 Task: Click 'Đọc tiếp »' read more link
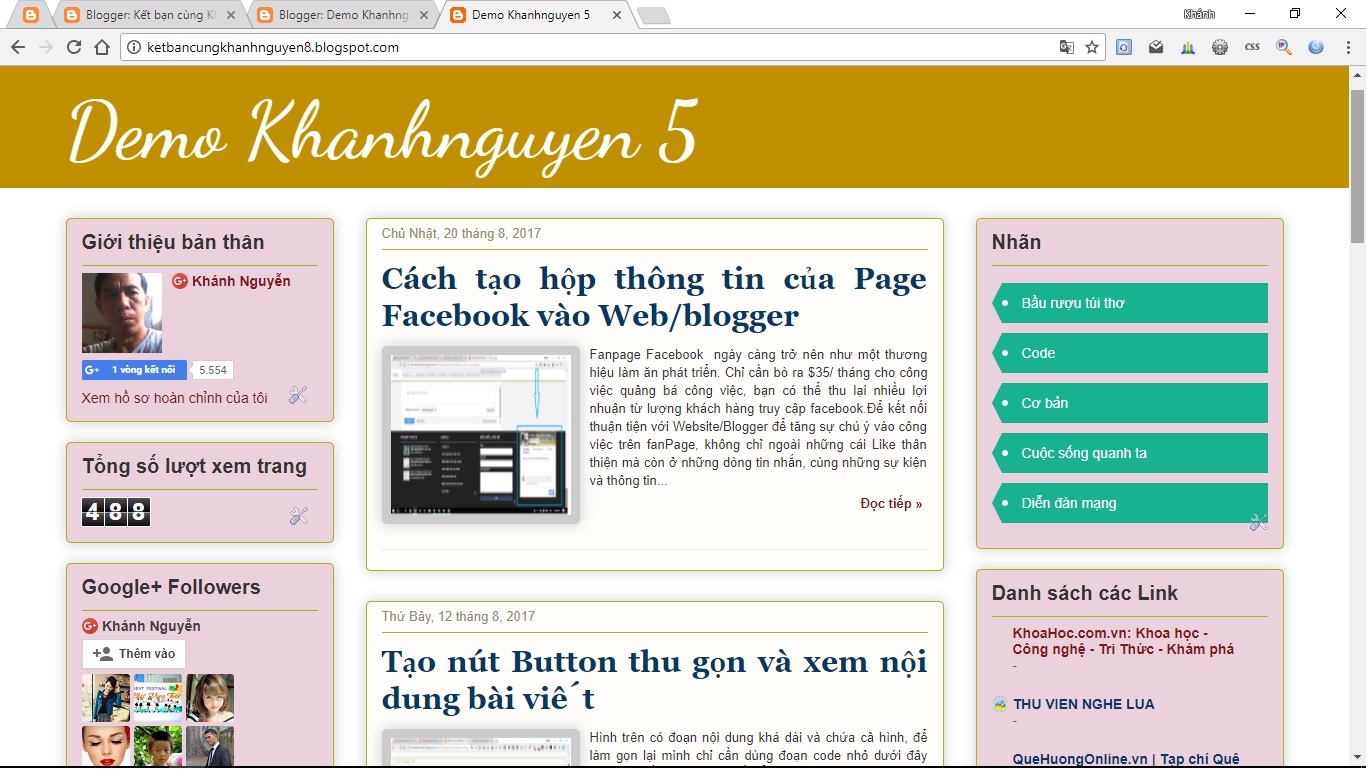coord(891,503)
